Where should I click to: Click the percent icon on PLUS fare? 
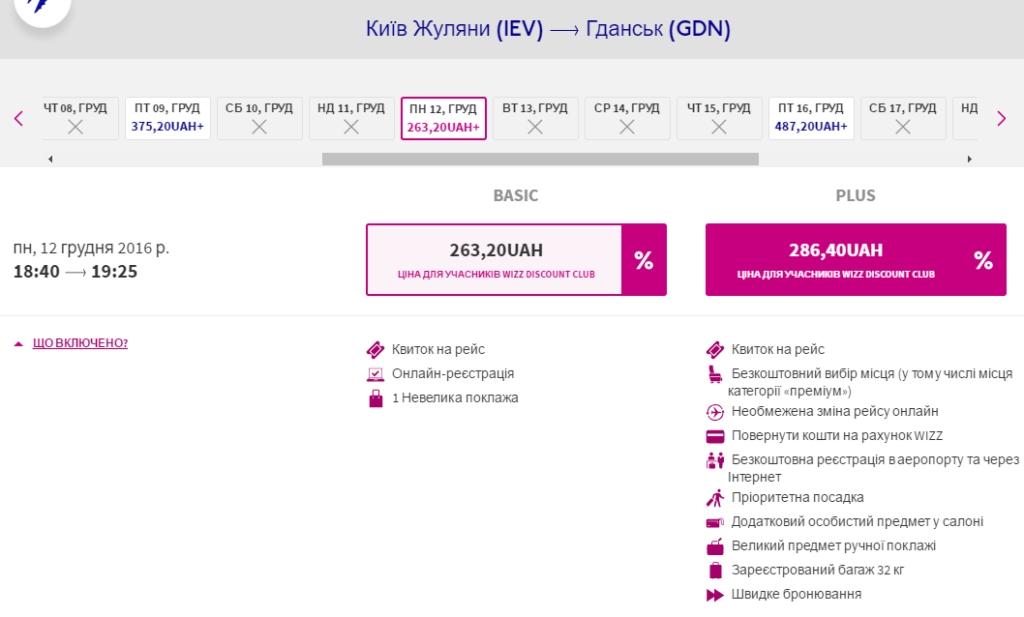[984, 261]
